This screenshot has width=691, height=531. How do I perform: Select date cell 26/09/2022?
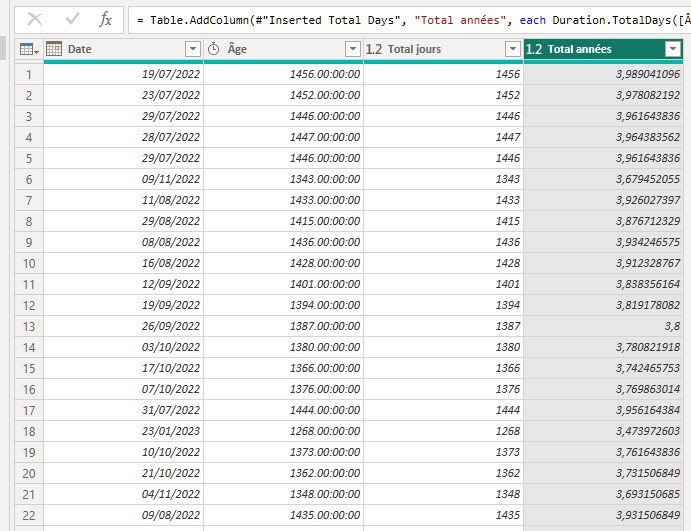pos(123,327)
